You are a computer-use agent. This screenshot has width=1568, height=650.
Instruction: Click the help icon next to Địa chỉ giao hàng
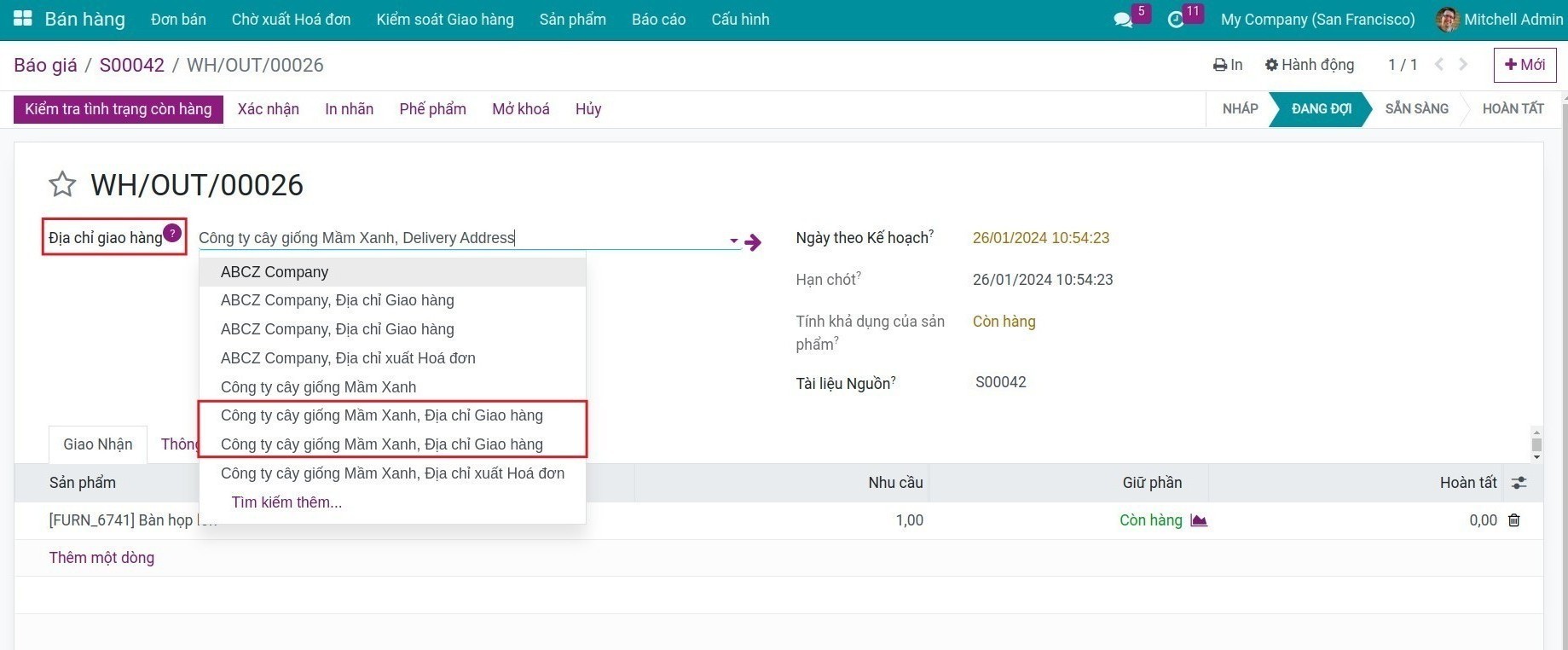172,233
